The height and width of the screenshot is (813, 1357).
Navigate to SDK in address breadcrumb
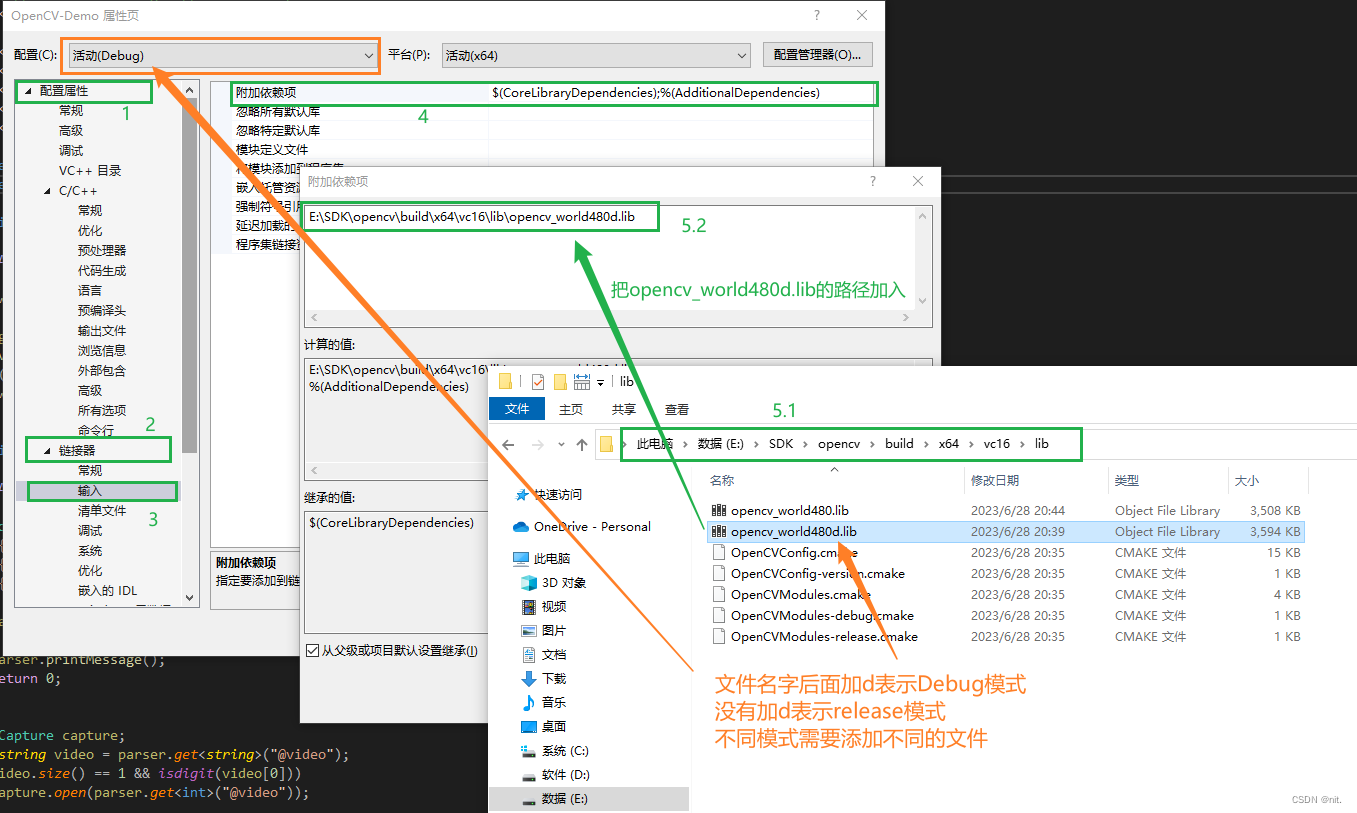pyautogui.click(x=781, y=444)
